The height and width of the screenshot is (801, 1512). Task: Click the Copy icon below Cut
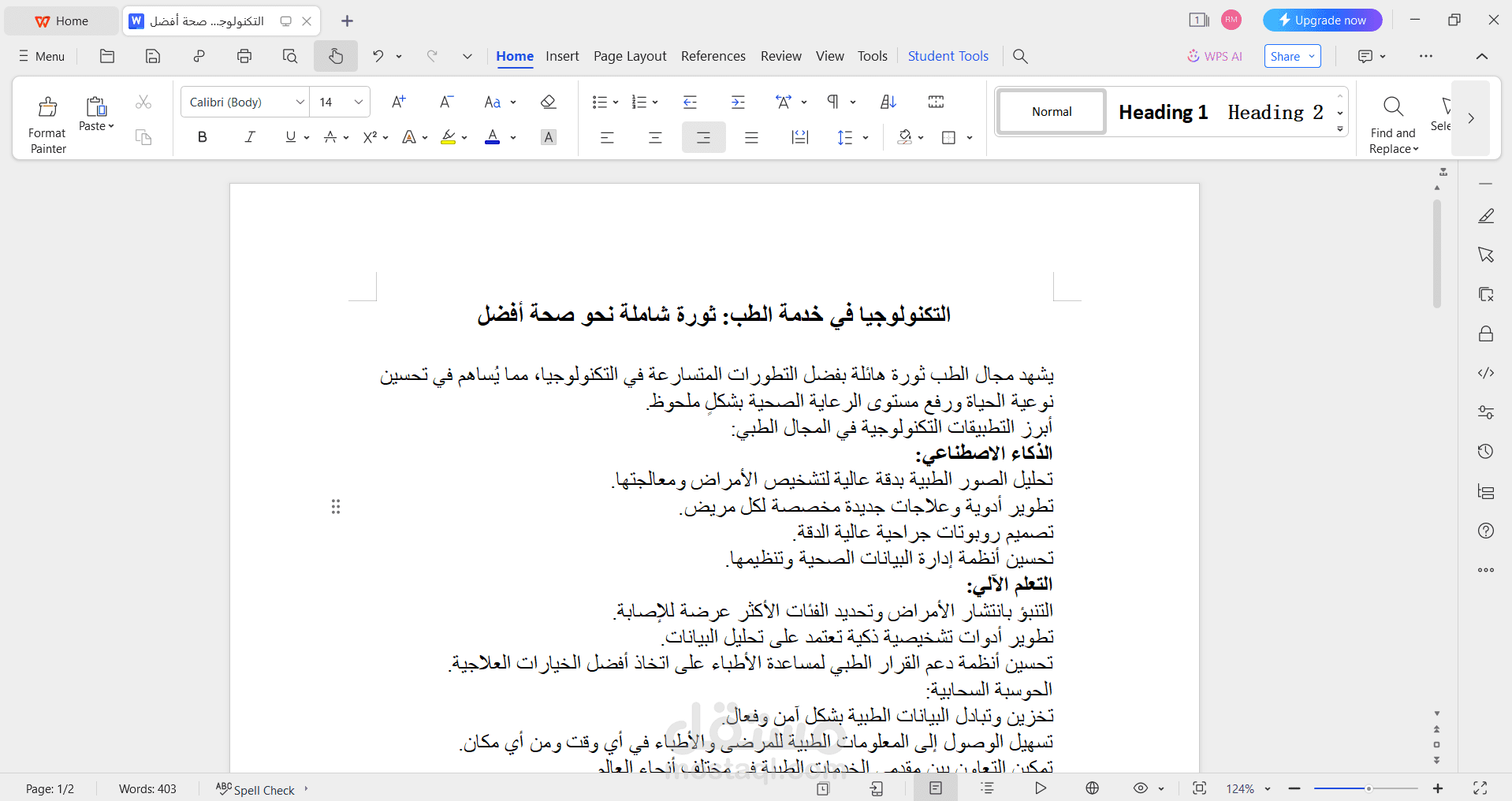point(143,137)
